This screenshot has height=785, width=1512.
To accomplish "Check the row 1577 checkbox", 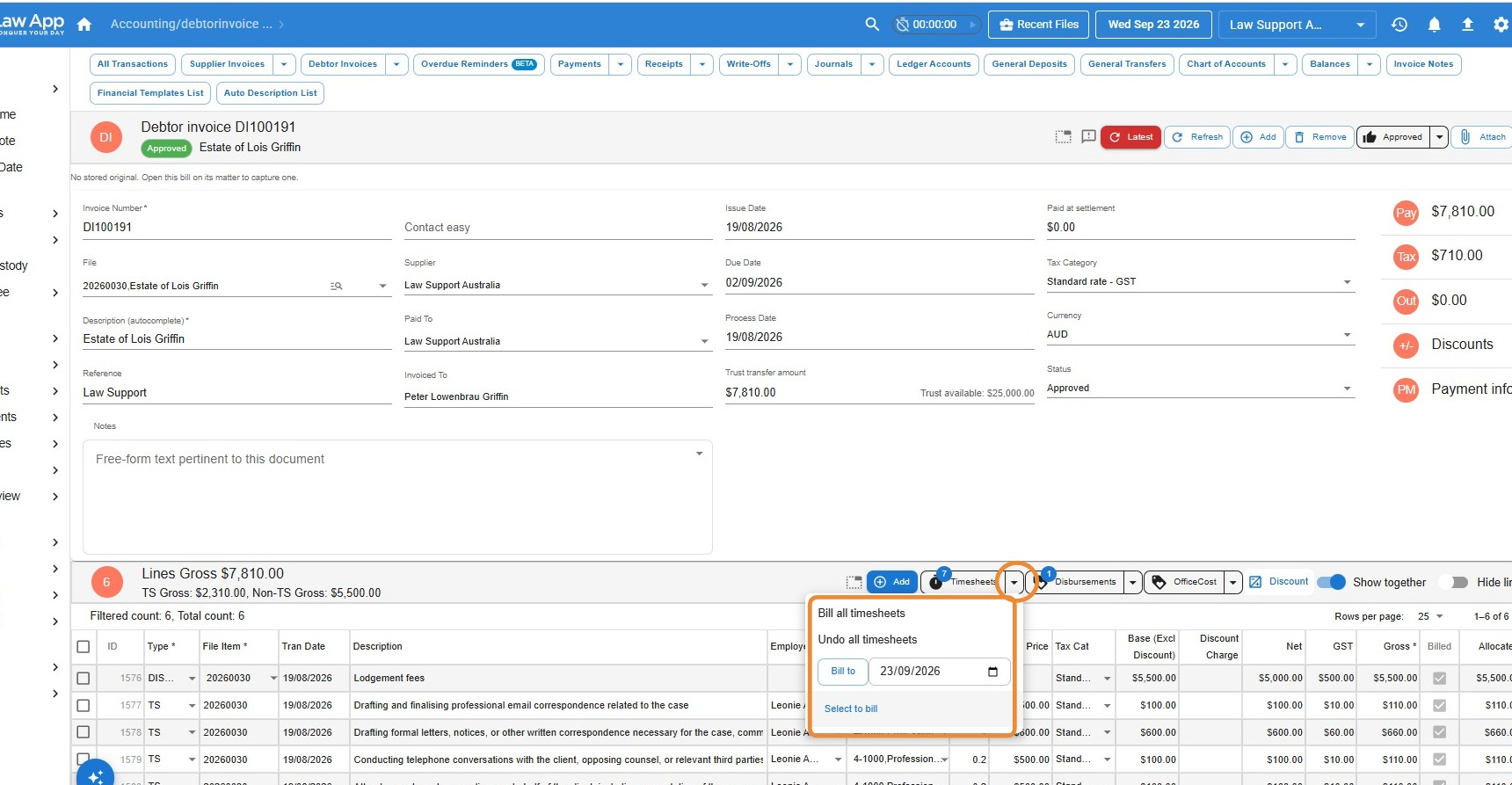I will (84, 706).
